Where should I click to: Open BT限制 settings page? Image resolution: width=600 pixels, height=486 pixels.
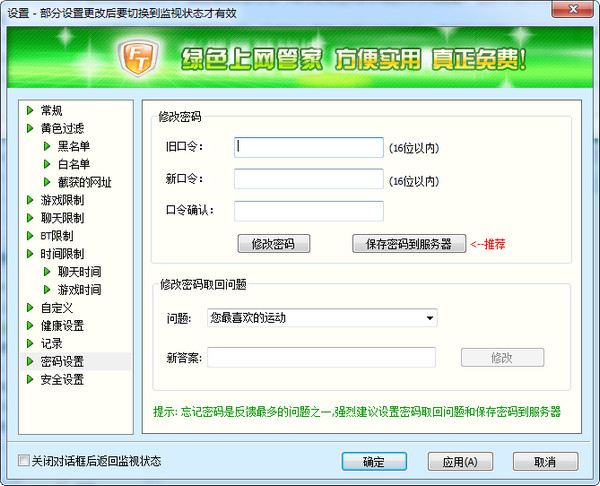click(58, 236)
